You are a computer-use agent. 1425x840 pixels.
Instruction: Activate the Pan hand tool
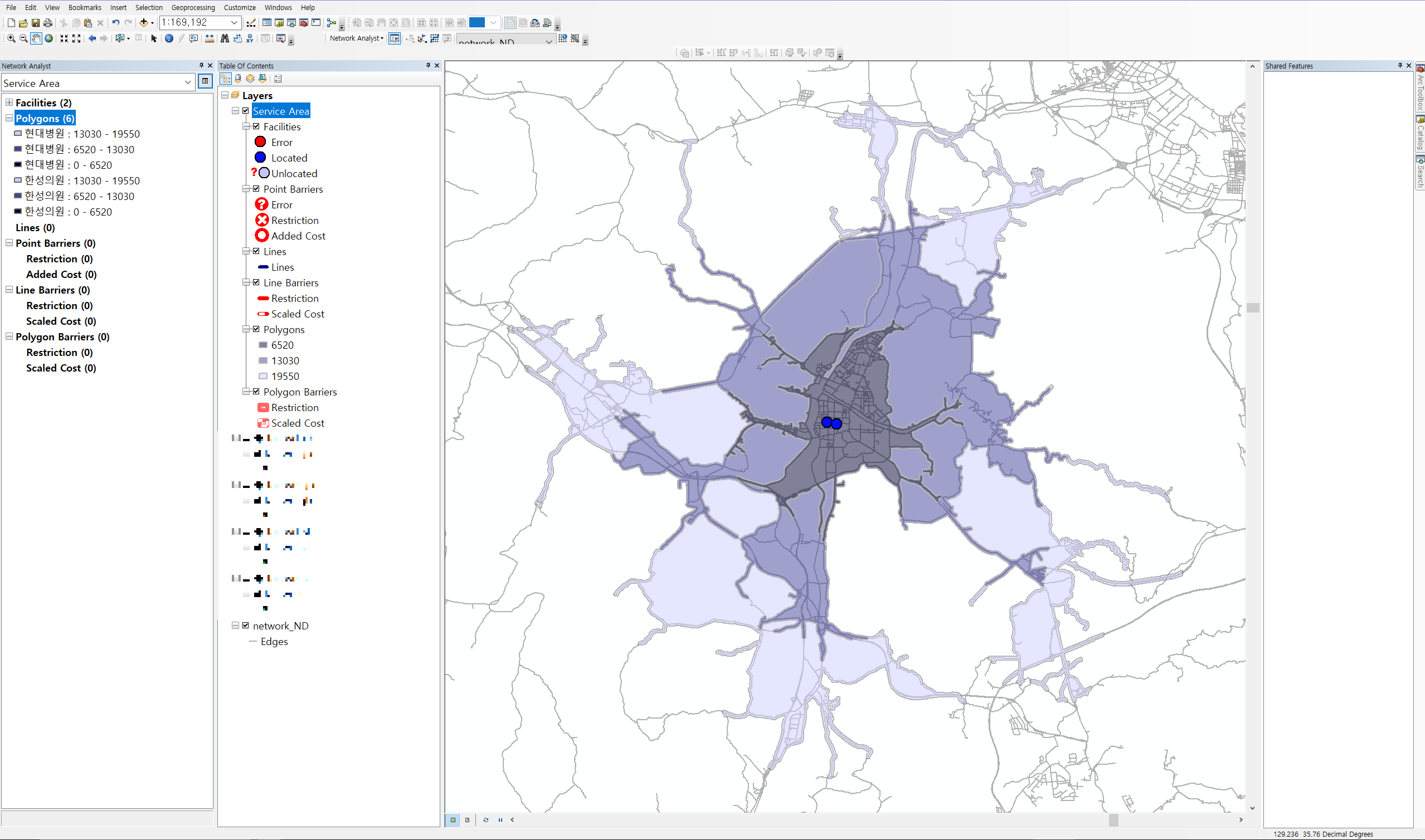coord(36,38)
